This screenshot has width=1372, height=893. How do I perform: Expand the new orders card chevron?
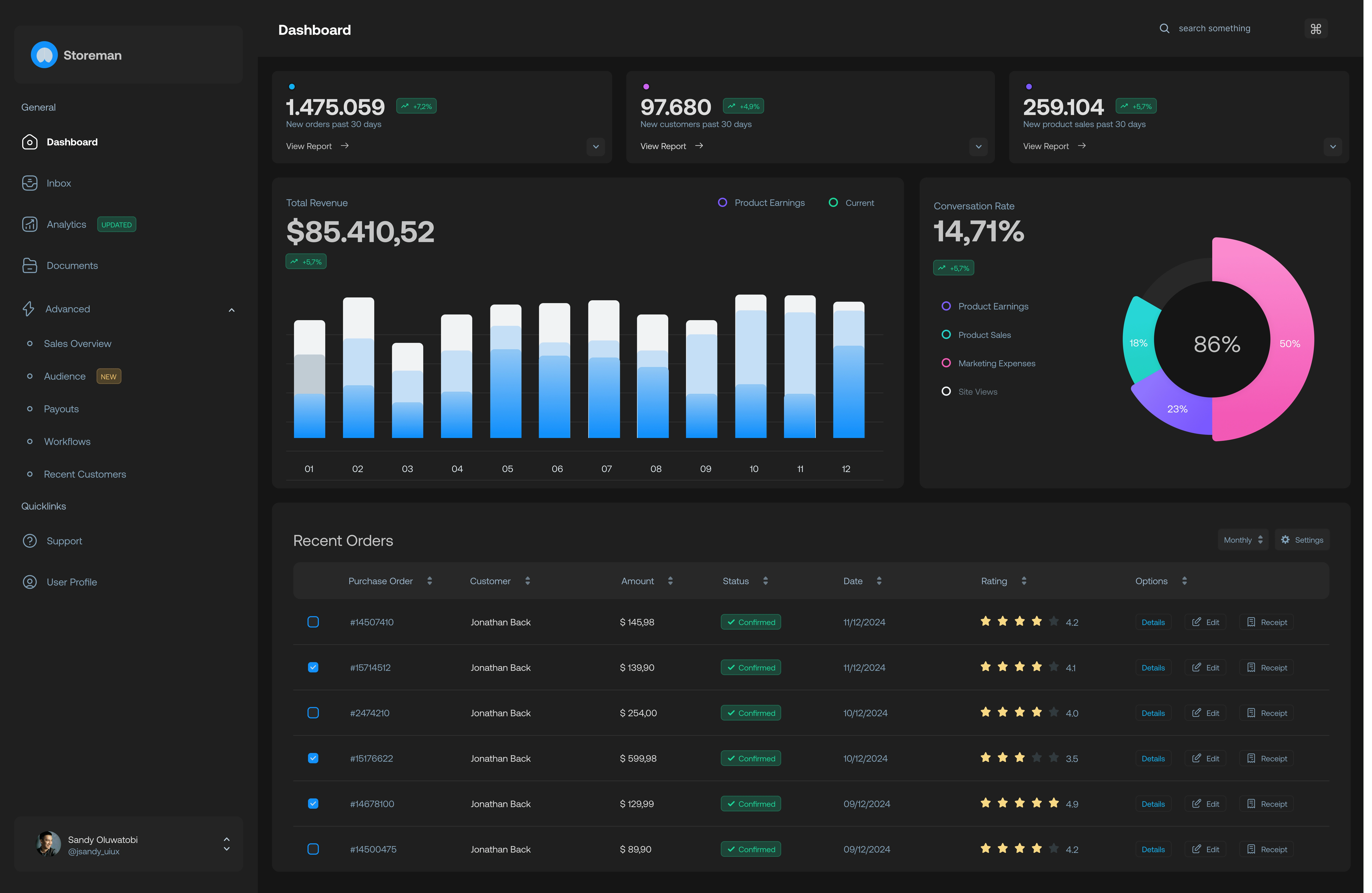(x=596, y=147)
